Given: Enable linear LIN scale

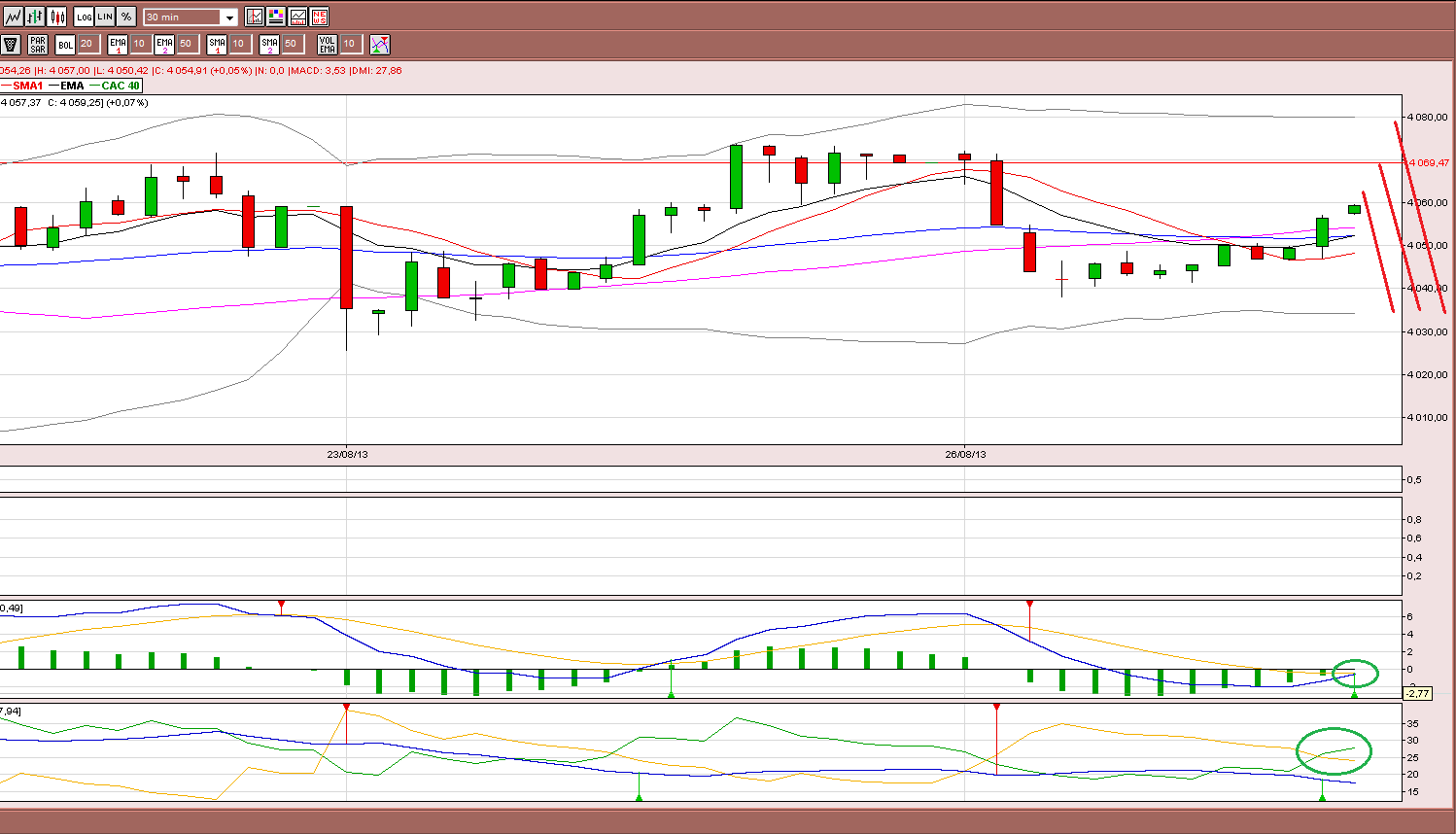Looking at the screenshot, I should tap(105, 17).
